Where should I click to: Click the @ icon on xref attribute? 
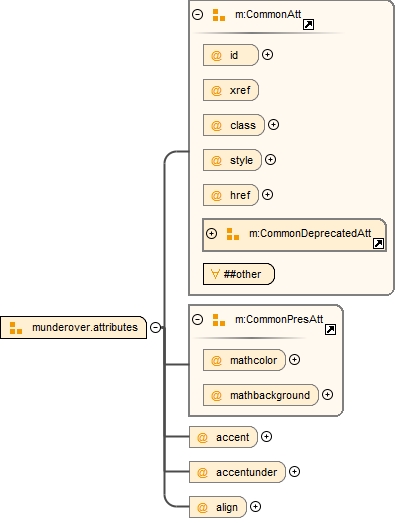[x=216, y=90]
